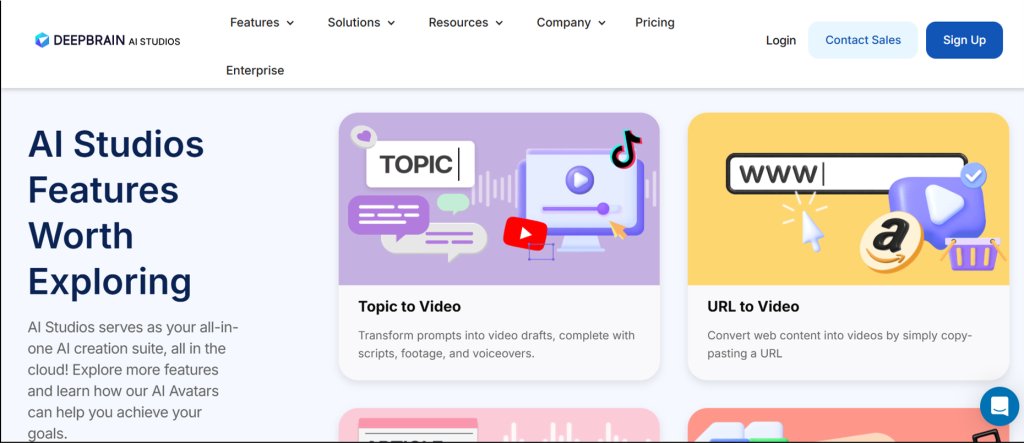
Task: Click the TOPIC text box illustration
Action: pyautogui.click(x=420, y=164)
